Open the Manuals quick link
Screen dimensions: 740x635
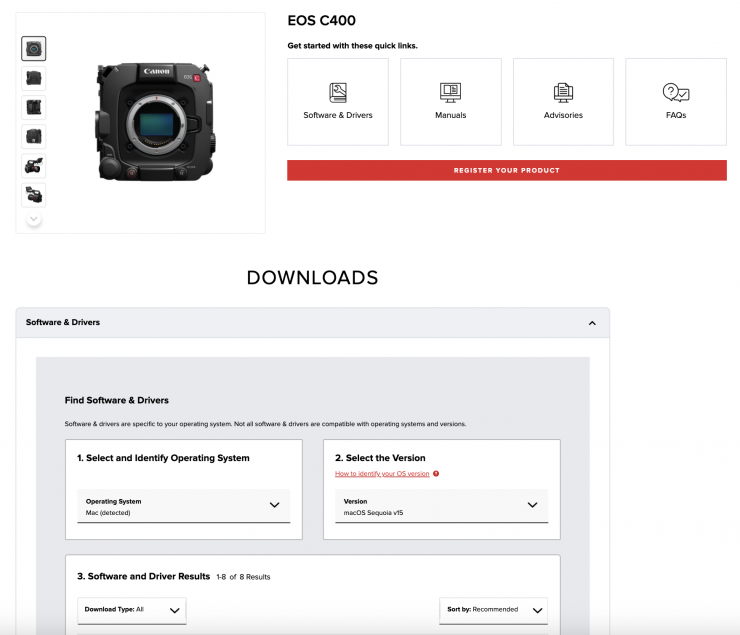point(450,101)
